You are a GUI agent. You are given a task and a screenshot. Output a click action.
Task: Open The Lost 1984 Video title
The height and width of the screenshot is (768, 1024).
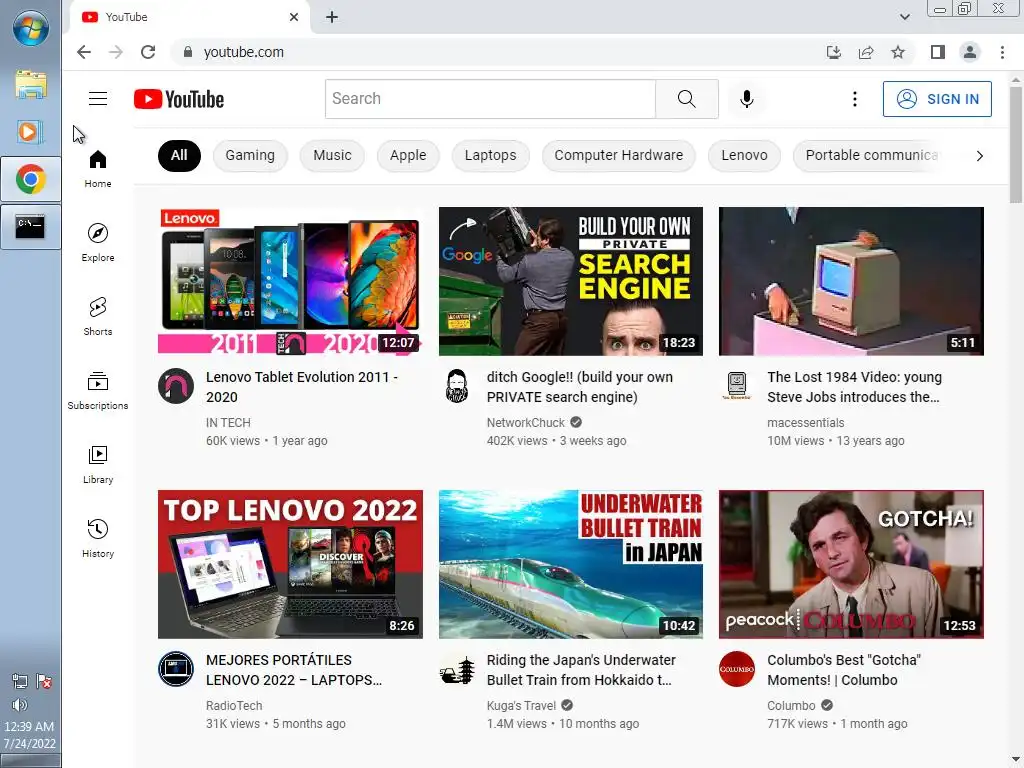[x=855, y=387]
